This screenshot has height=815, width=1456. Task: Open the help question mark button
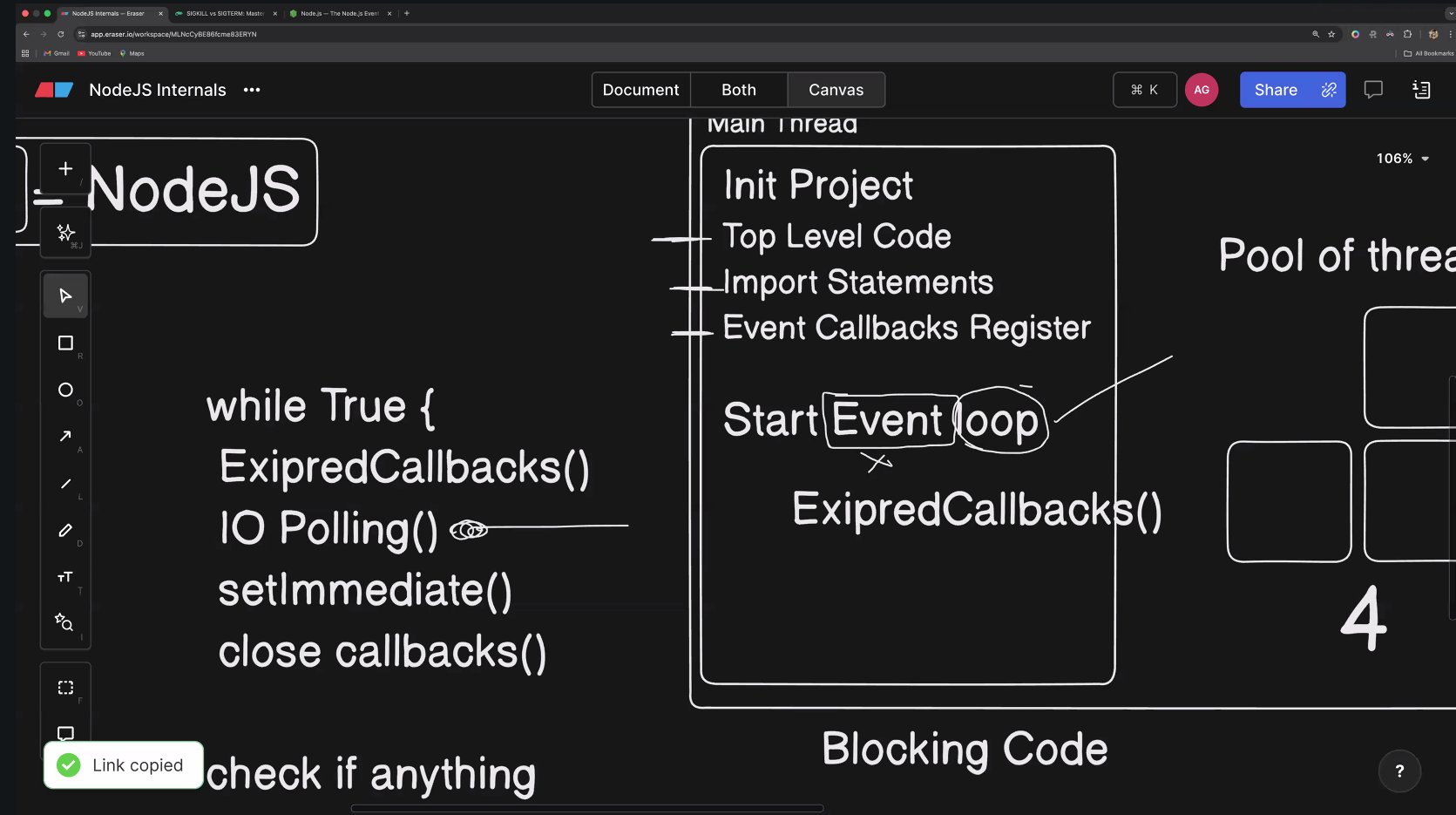pos(1399,771)
